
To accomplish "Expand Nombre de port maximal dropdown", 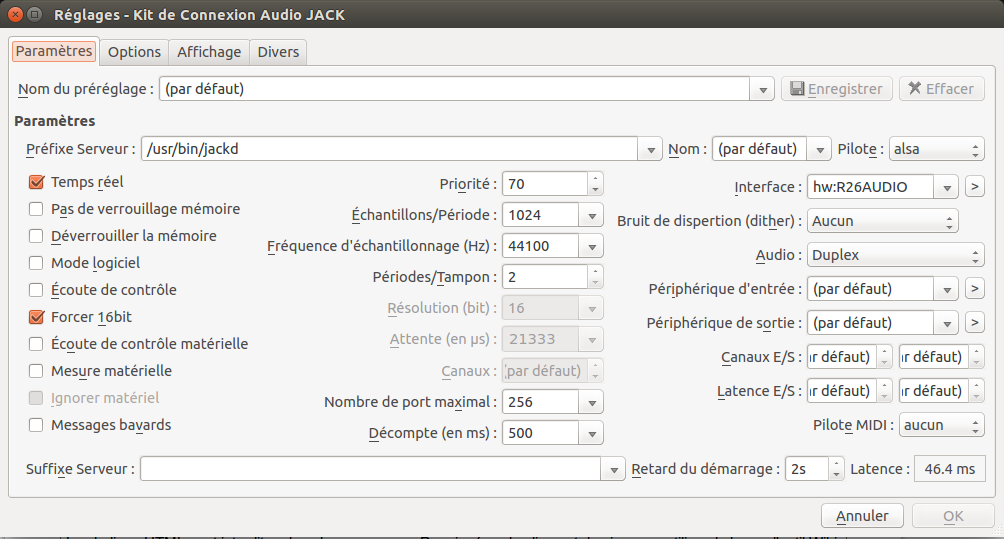I will [x=592, y=402].
